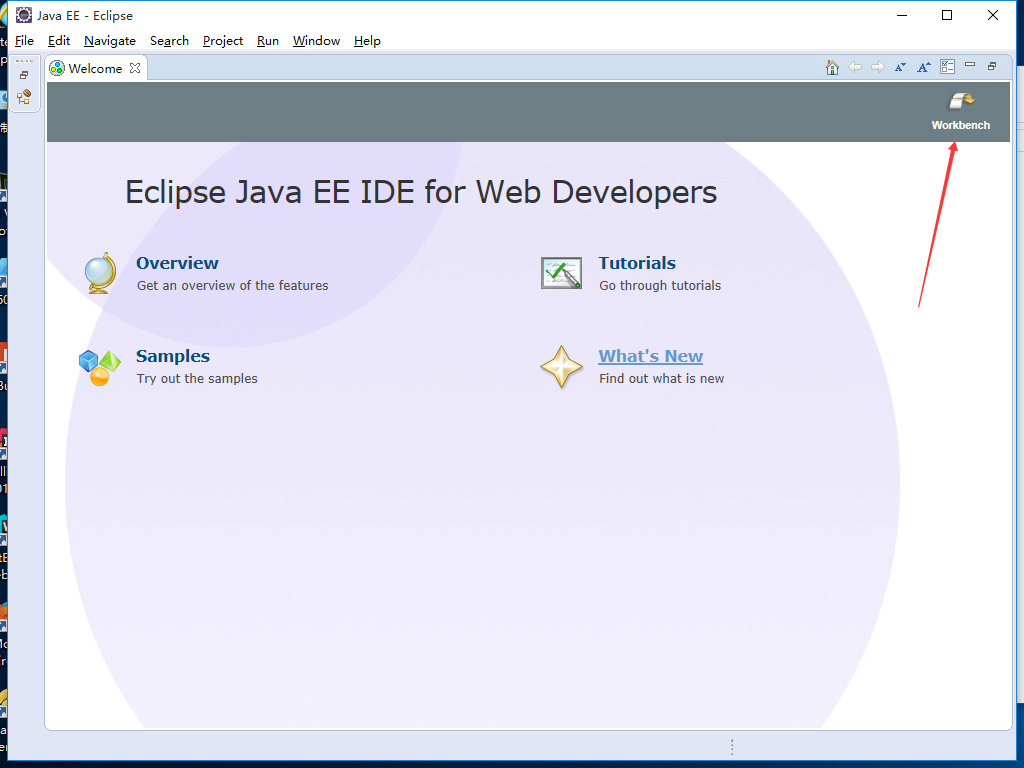This screenshot has width=1024, height=768.
Task: Open the File menu
Action: coord(25,41)
